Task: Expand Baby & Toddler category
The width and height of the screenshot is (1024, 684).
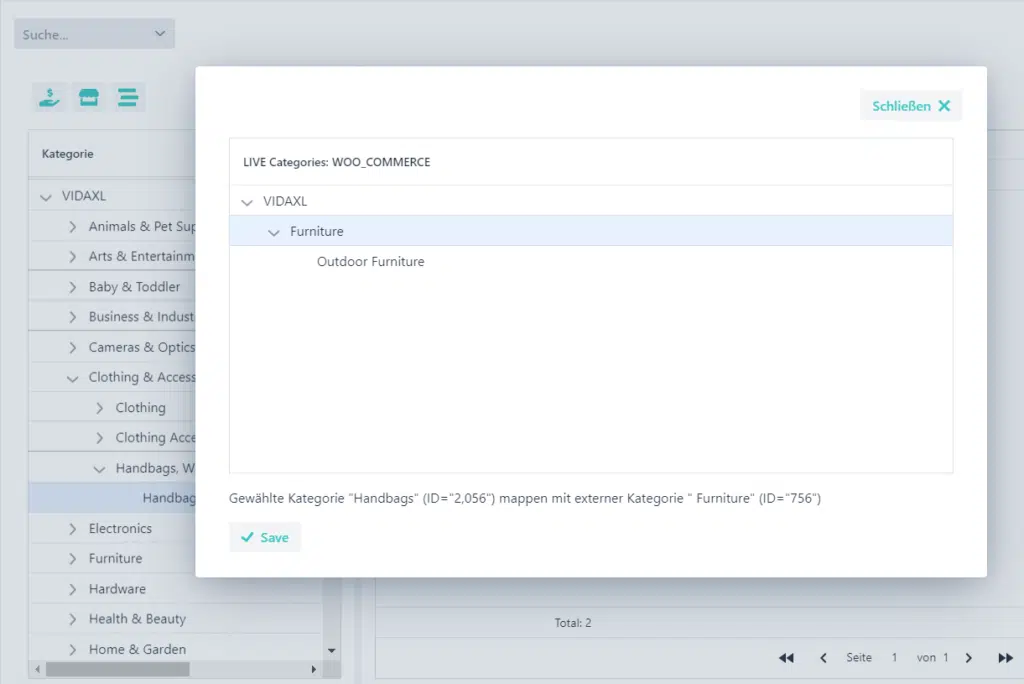Action: [72, 287]
